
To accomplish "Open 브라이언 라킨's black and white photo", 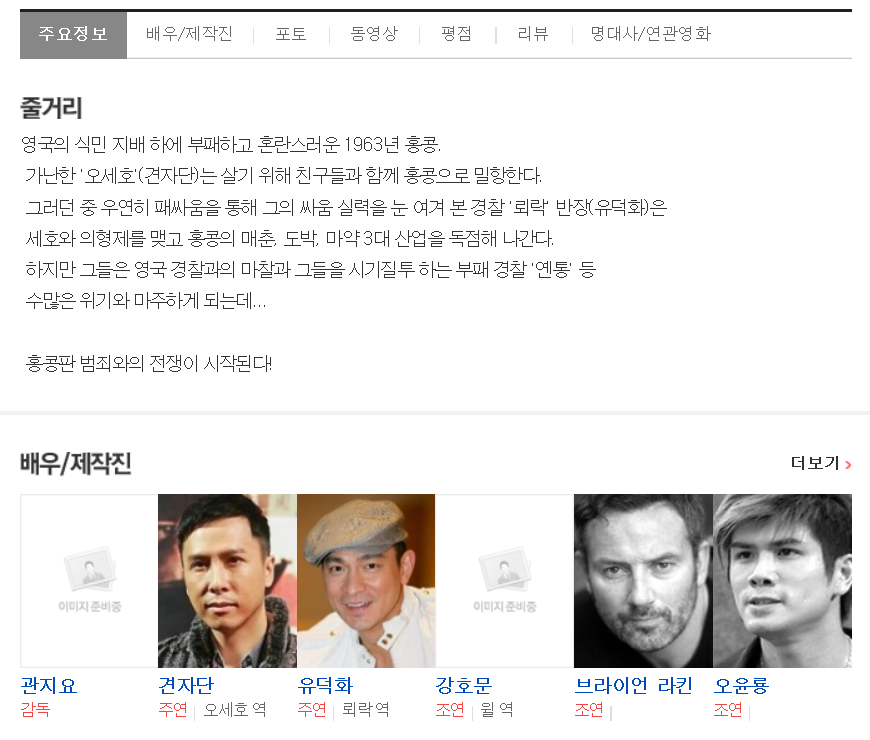I will 643,581.
